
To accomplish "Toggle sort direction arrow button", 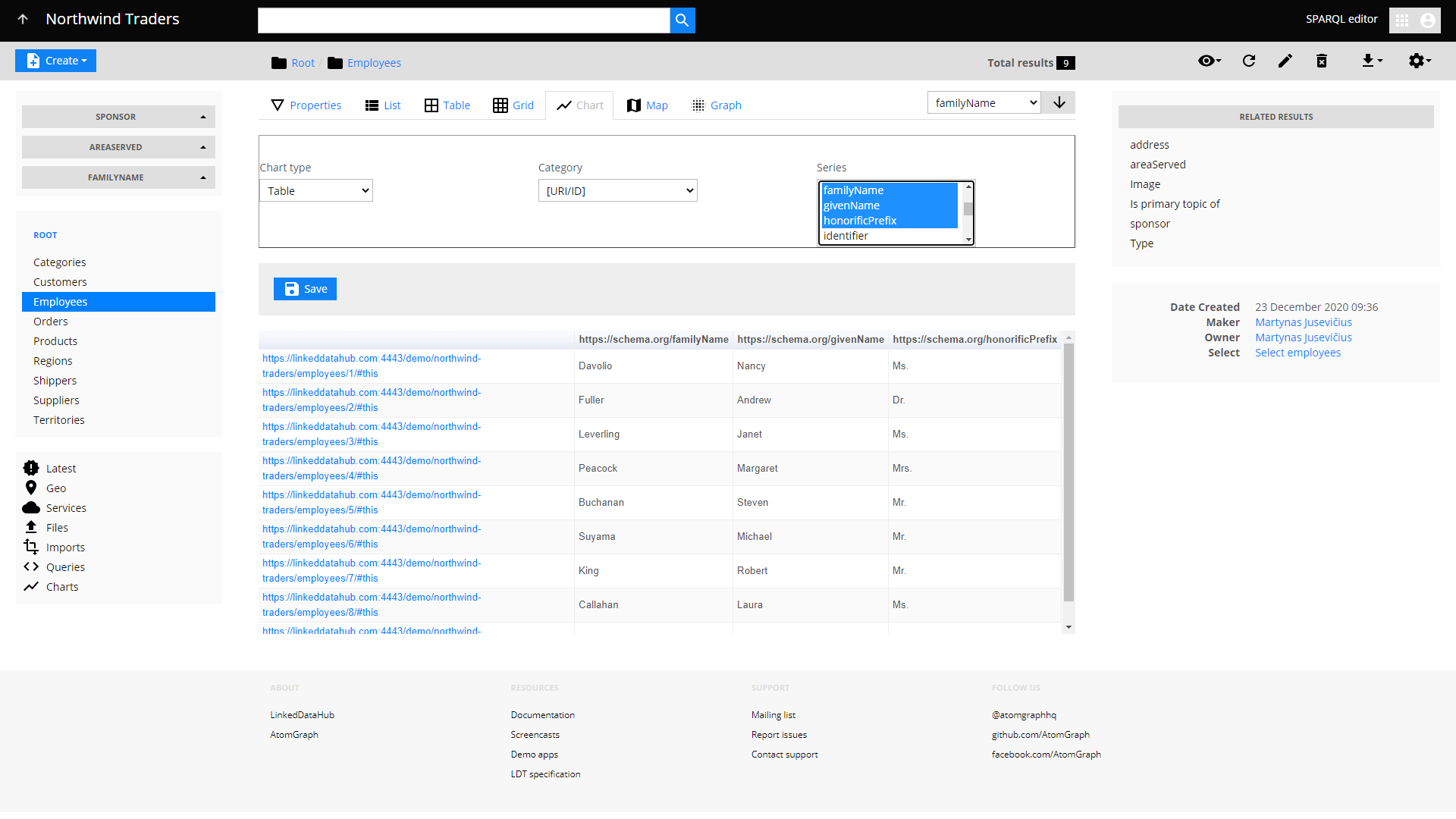I will [x=1059, y=102].
